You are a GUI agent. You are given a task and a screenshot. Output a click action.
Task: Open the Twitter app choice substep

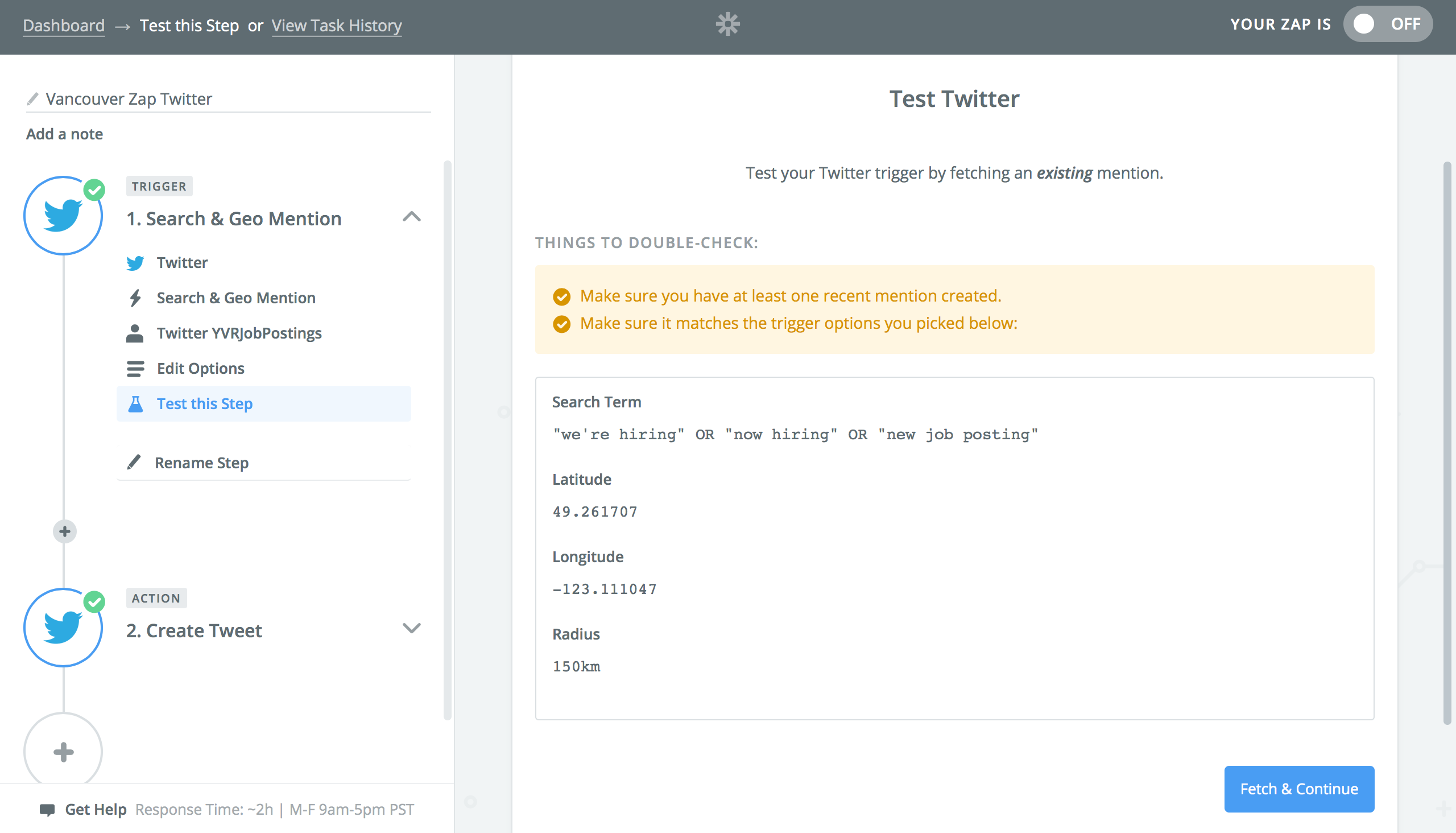264,263
